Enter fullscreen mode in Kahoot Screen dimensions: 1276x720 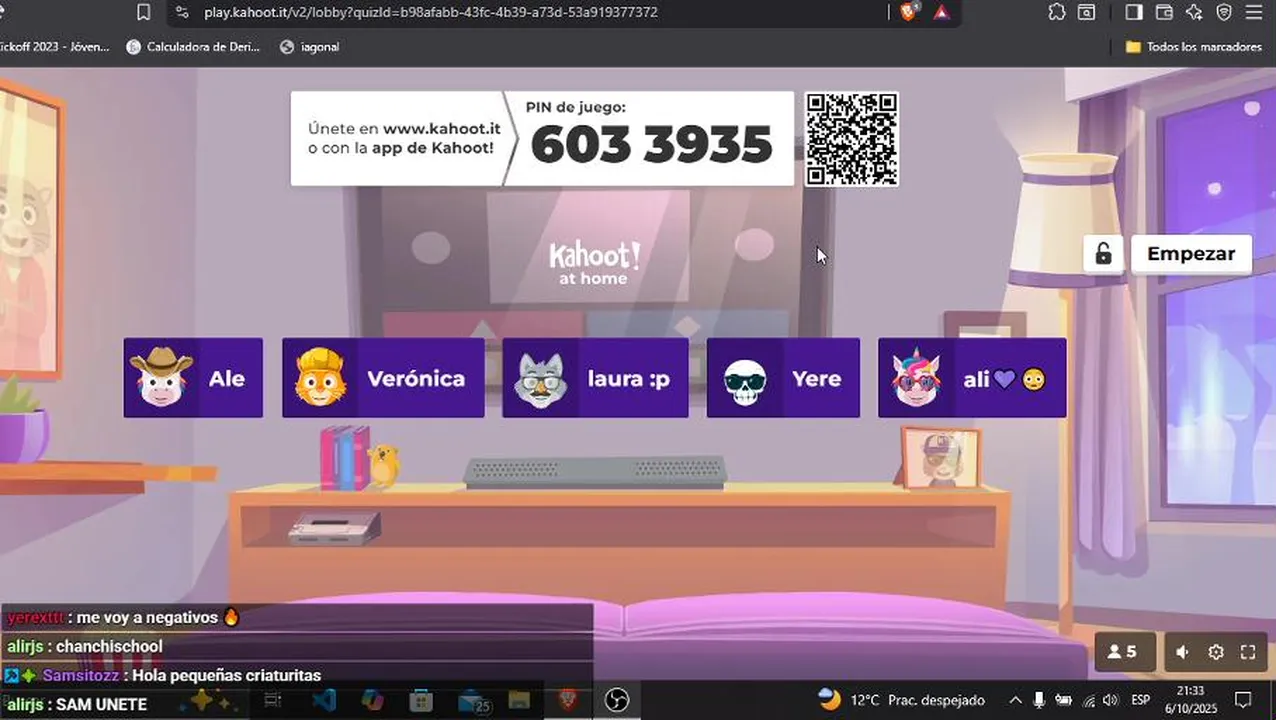1248,652
